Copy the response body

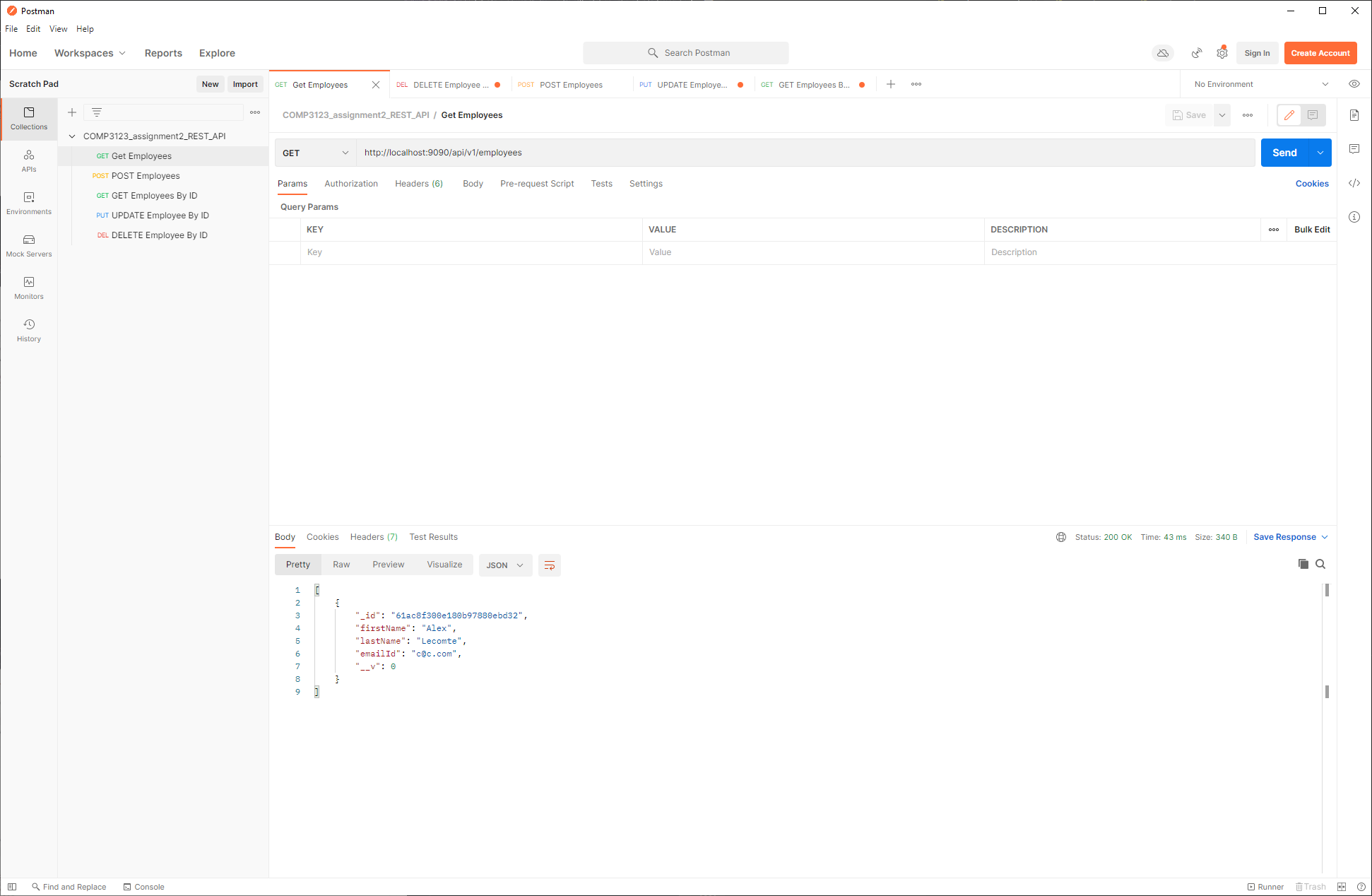click(x=1303, y=564)
